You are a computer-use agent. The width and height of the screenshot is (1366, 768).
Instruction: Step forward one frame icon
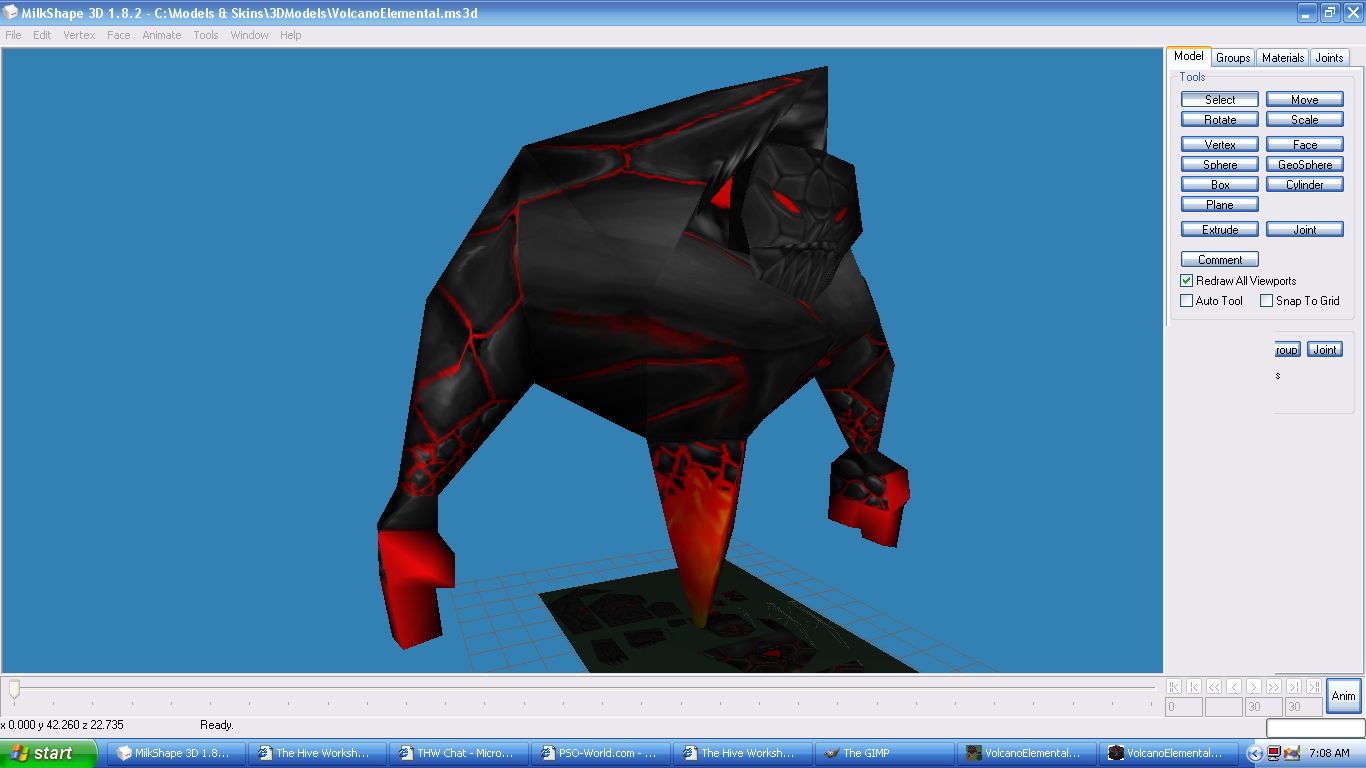[1254, 686]
